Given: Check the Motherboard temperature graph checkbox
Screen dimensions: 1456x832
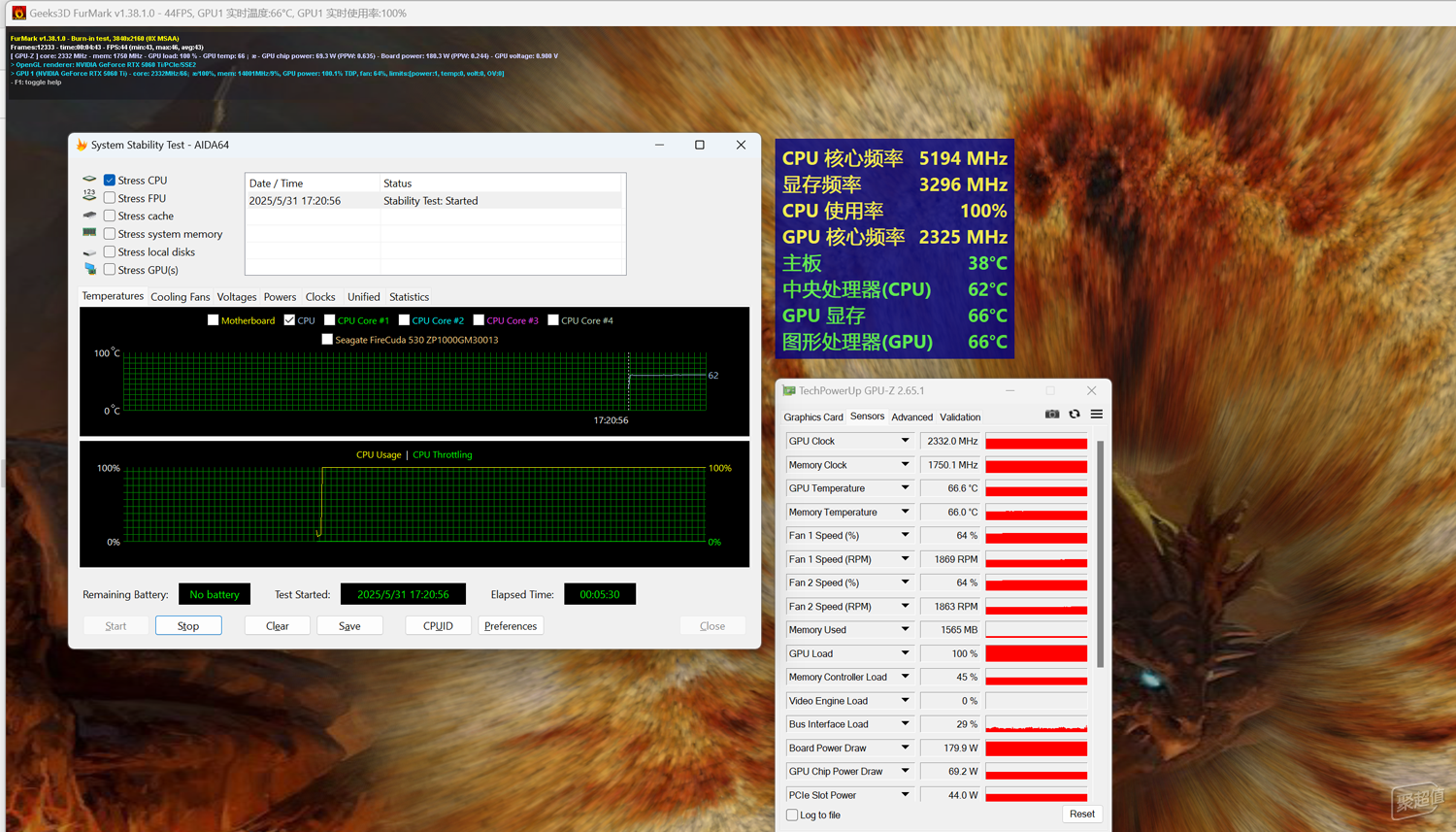Looking at the screenshot, I should tap(214, 320).
